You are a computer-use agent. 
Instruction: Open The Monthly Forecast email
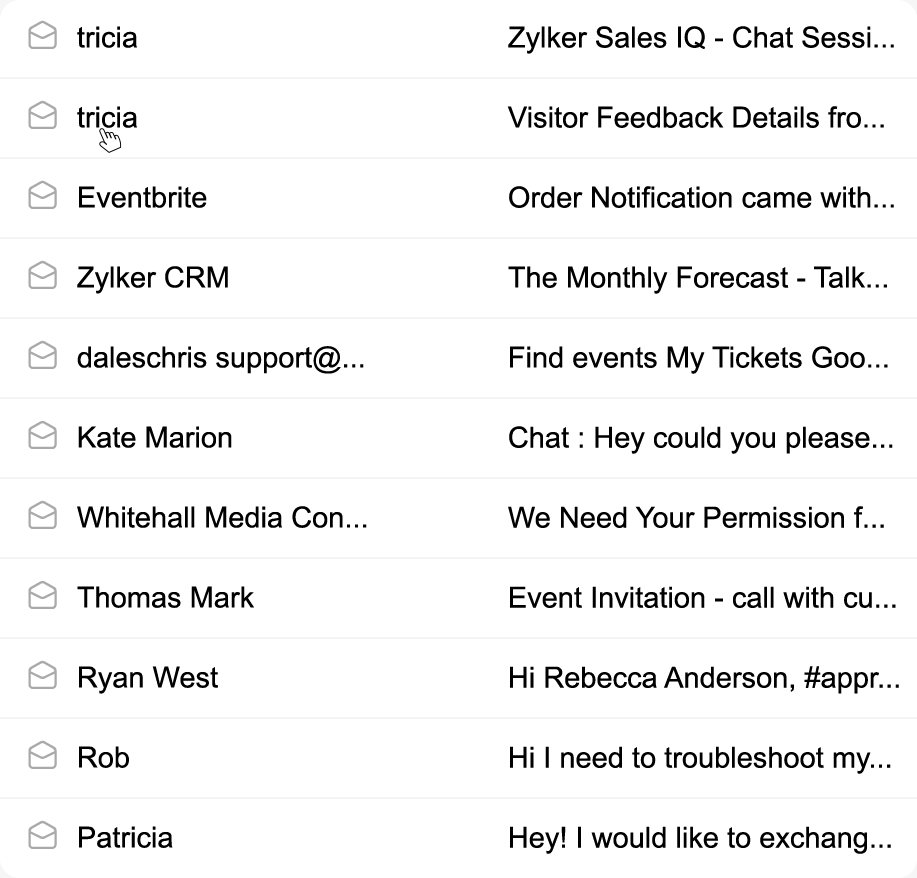click(697, 278)
